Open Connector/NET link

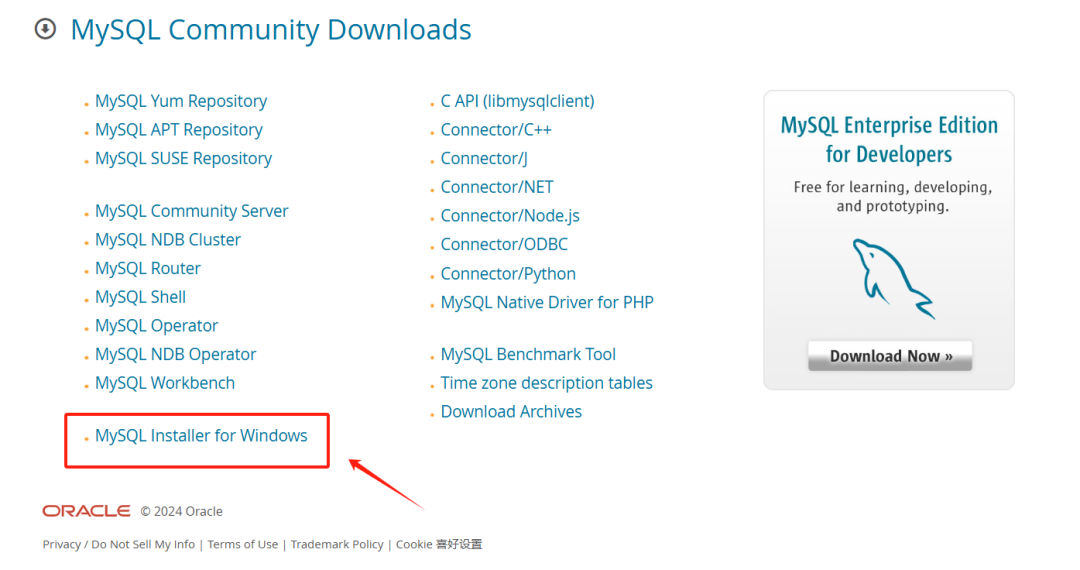[x=497, y=187]
